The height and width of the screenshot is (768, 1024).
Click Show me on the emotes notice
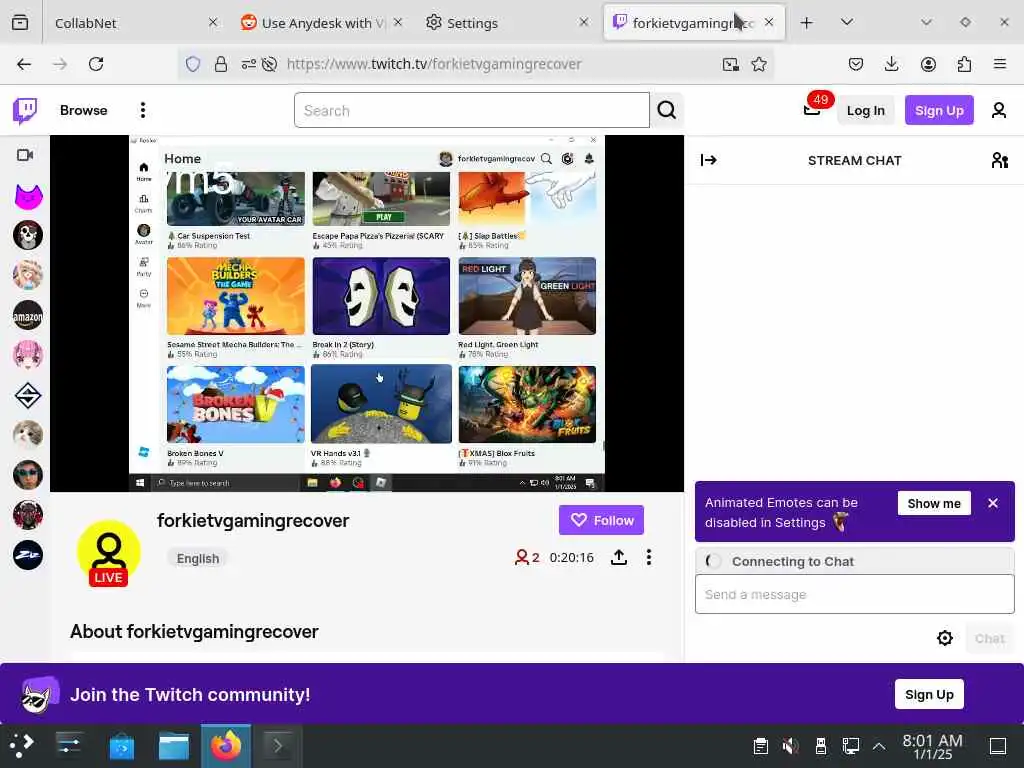(934, 504)
